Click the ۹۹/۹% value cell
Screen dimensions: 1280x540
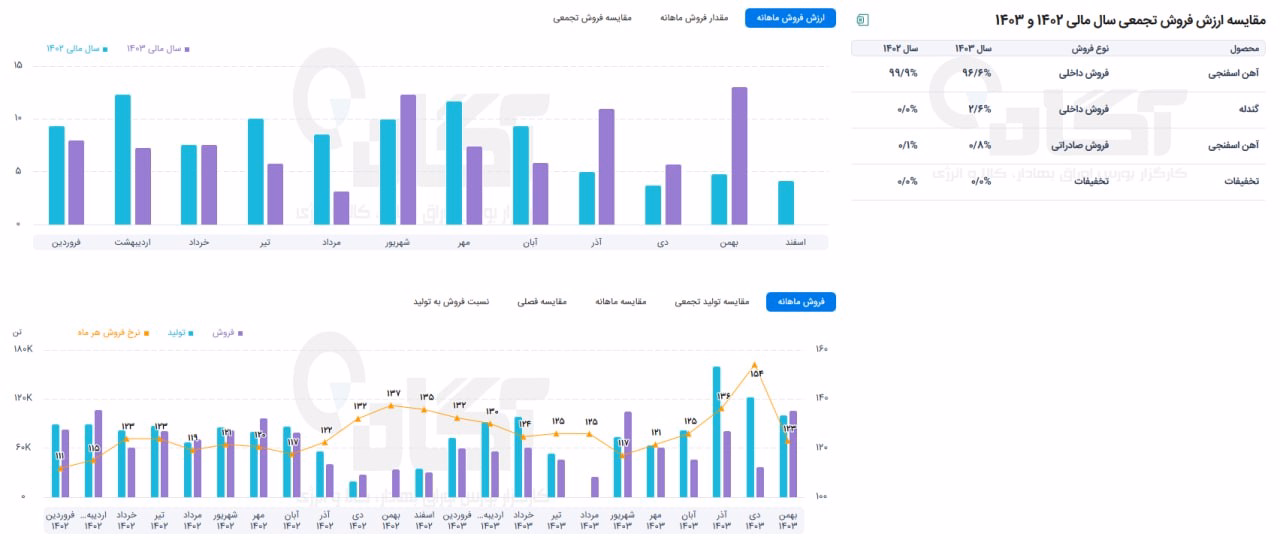click(x=903, y=74)
